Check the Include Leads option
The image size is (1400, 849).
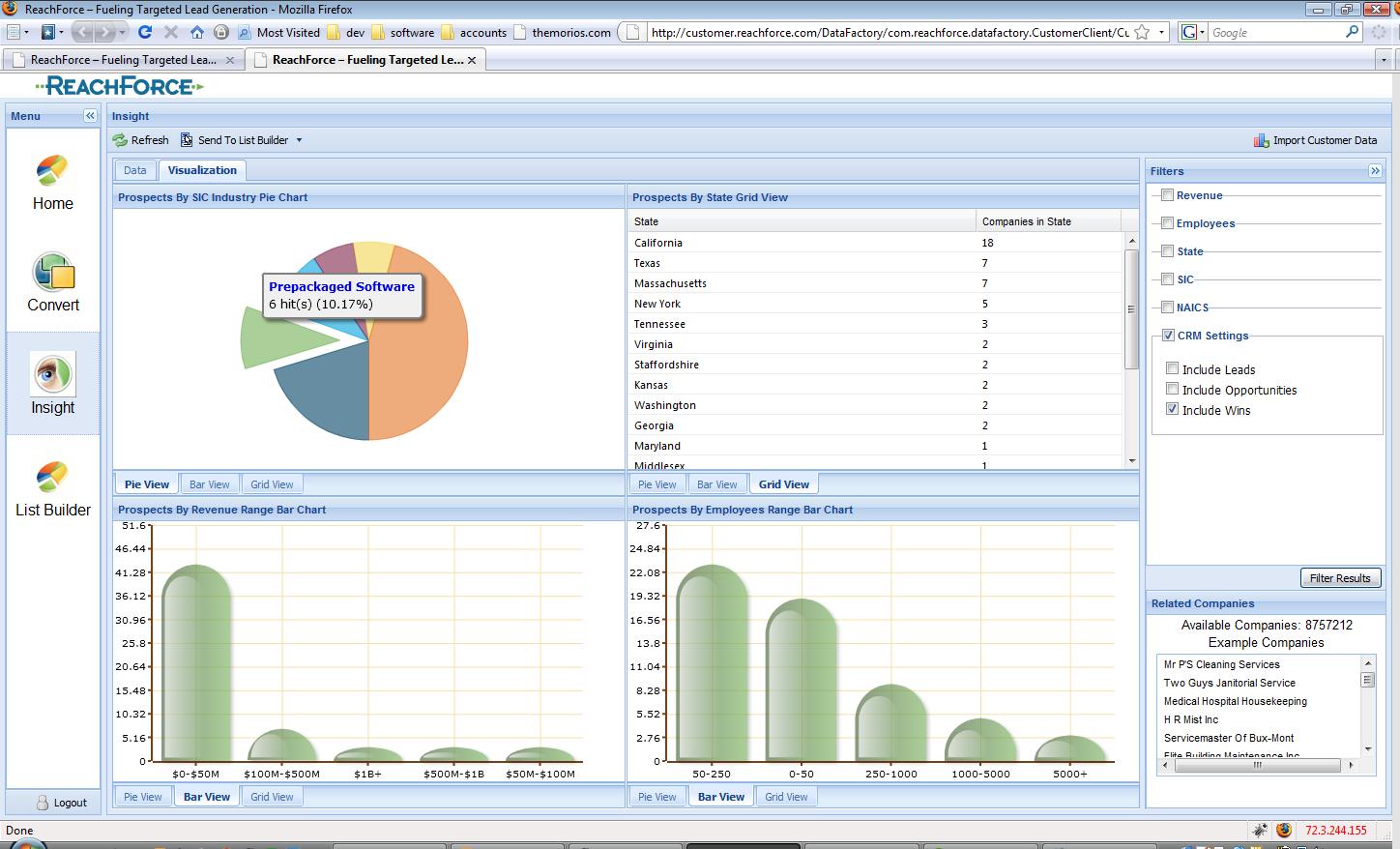(x=1172, y=368)
